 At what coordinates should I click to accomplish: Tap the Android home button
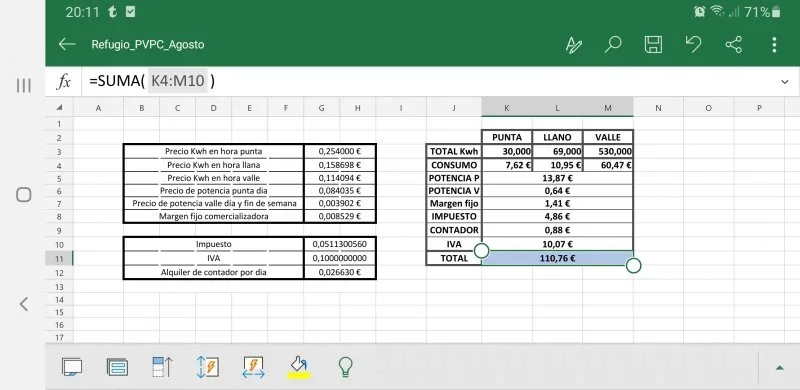point(23,195)
